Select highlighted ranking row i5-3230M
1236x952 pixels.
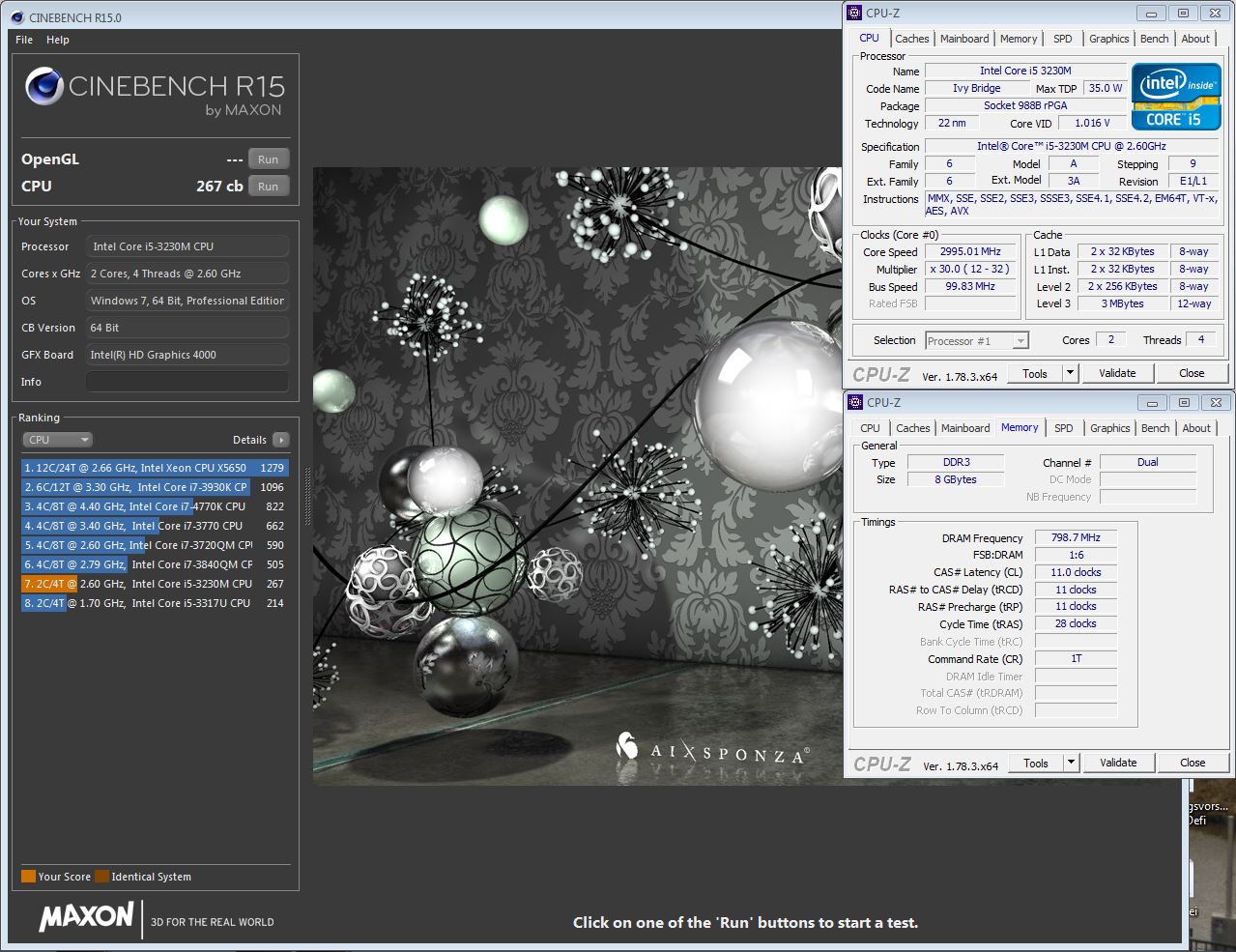[155, 584]
